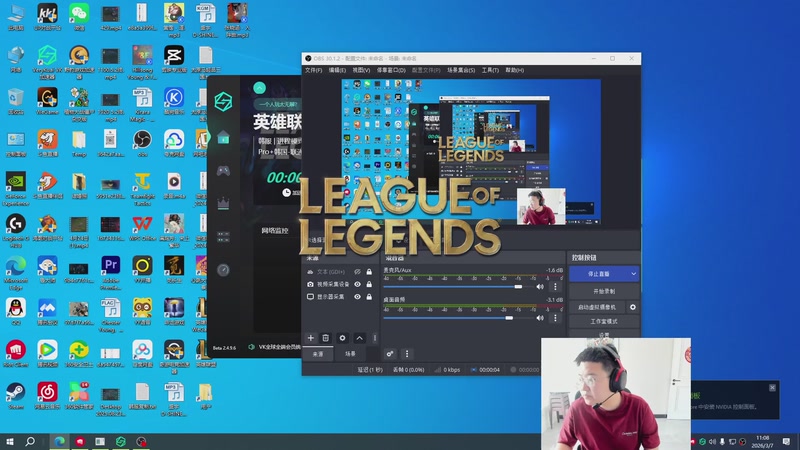Click 停止直播 to stop streaming
This screenshot has width=800, height=450.
(x=599, y=274)
